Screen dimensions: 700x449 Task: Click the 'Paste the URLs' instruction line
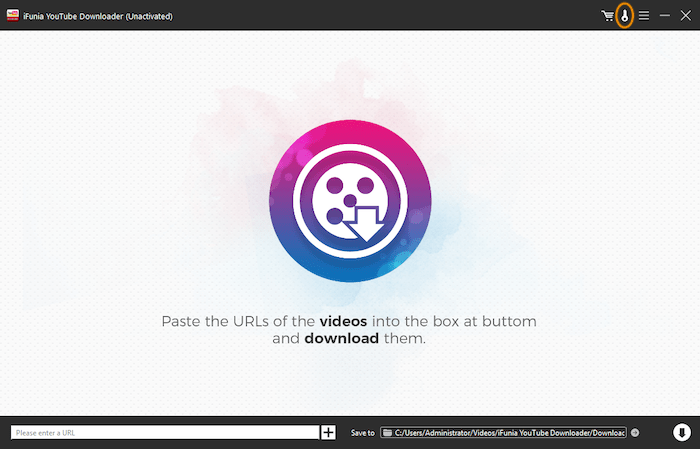[238, 321]
